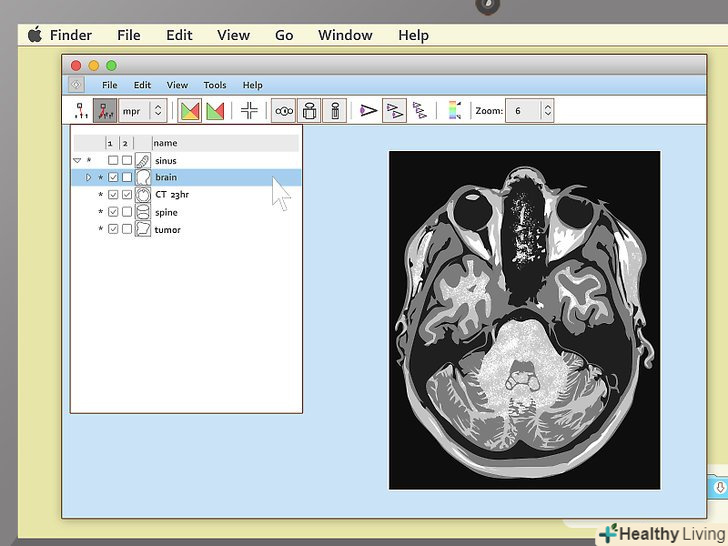Click the red landmark points tool icon
This screenshot has width=728, height=546.
click(104, 111)
